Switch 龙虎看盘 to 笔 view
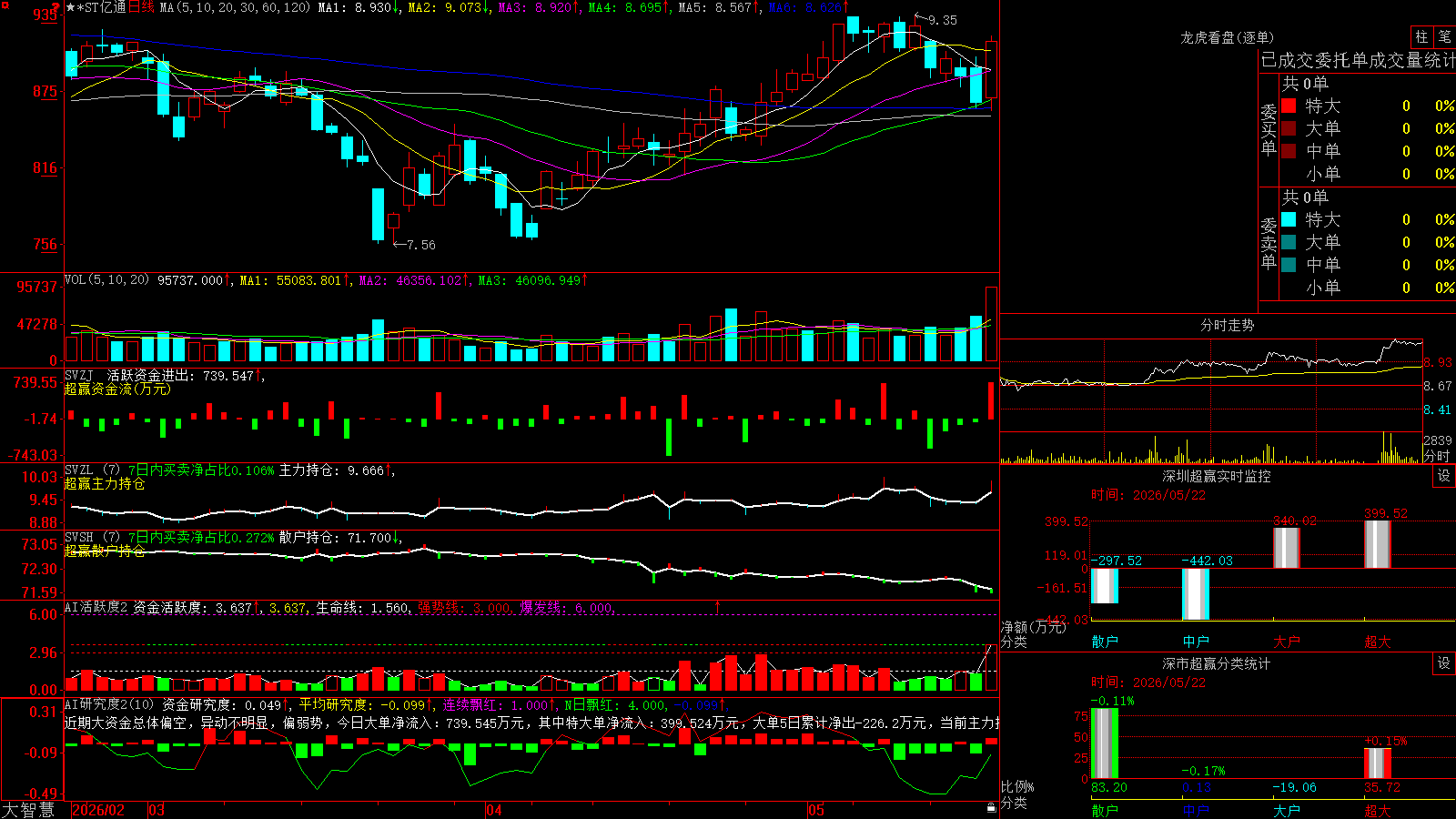The image size is (1456, 819). [1444, 36]
